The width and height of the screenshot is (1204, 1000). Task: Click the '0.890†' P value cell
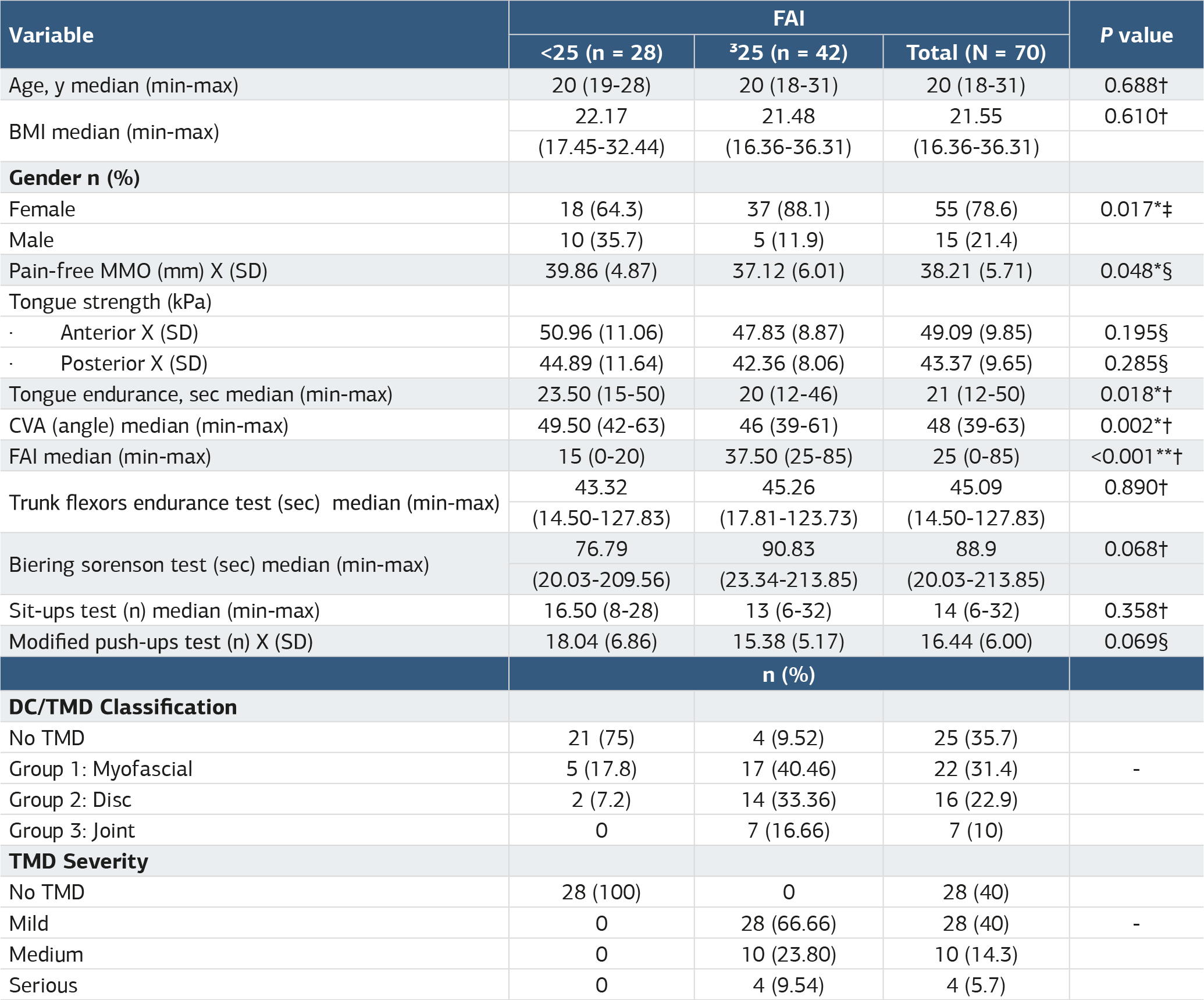tap(1136, 487)
